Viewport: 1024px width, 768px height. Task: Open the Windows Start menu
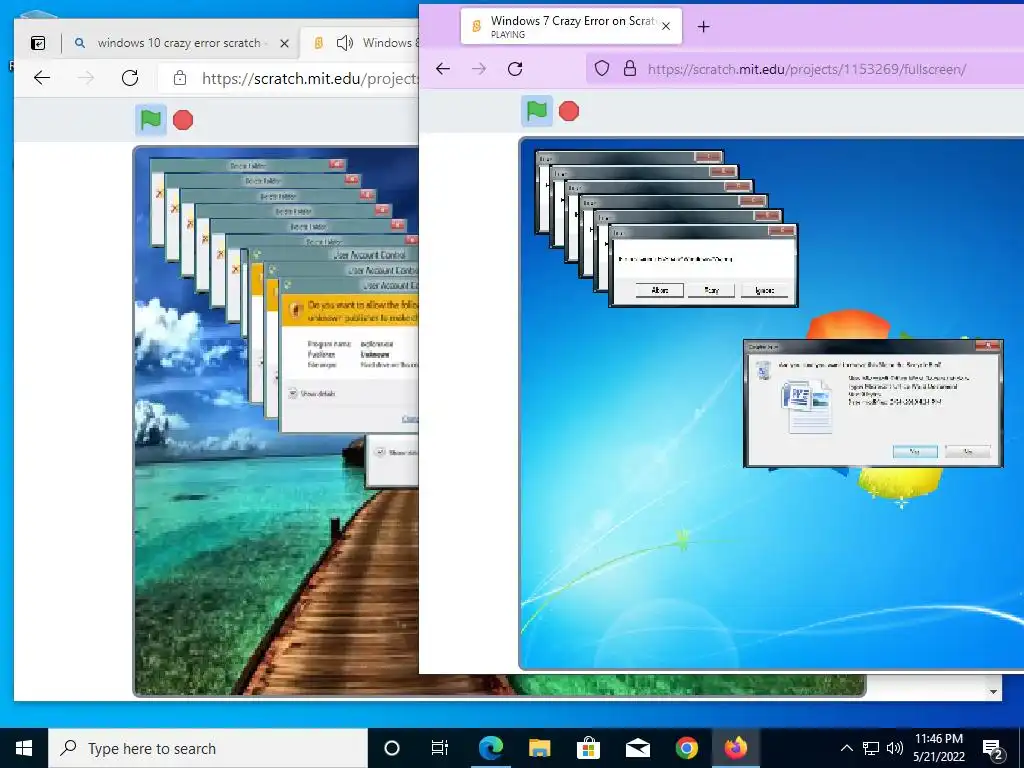(x=24, y=748)
